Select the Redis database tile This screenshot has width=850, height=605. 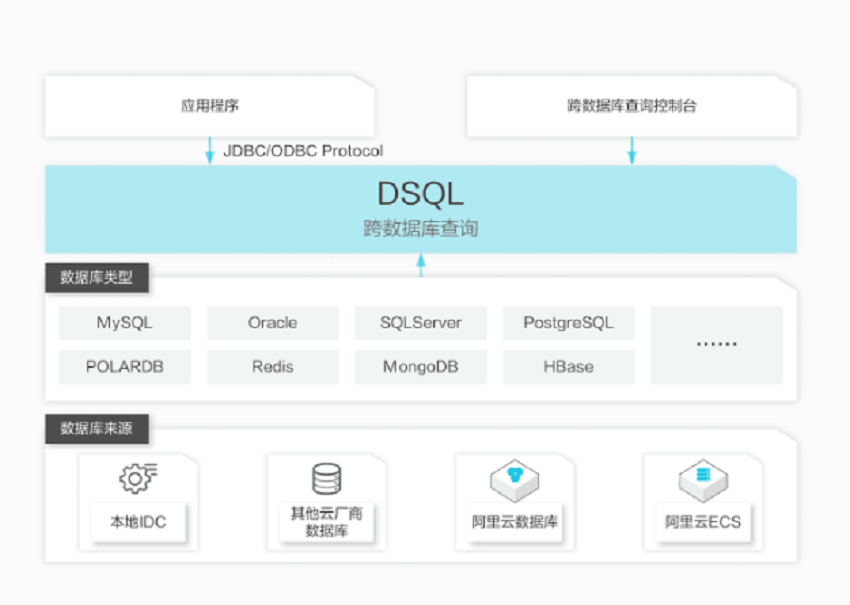click(273, 366)
